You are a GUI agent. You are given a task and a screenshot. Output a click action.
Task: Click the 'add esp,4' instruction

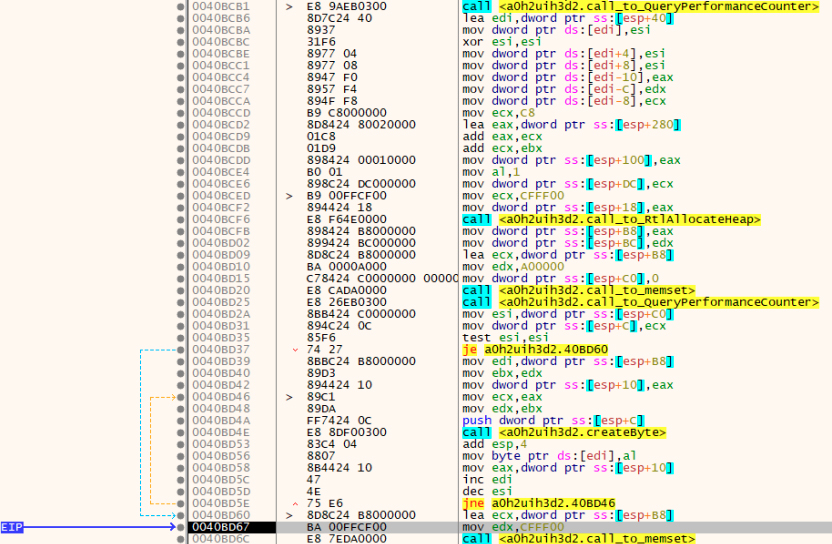tap(494, 444)
